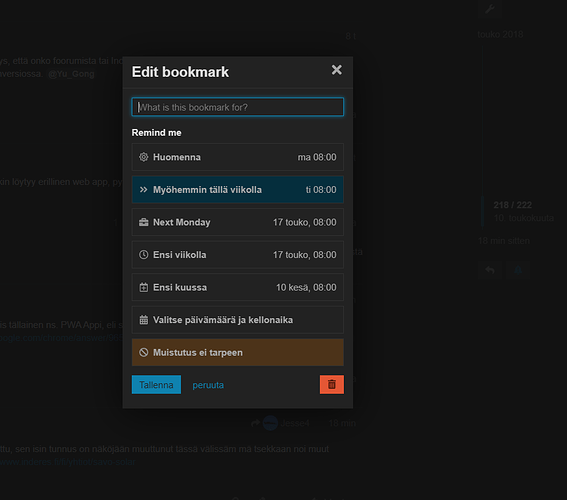The height and width of the screenshot is (500, 567).
Task: Click the sun icon beside Huomenna
Action: pos(144,157)
